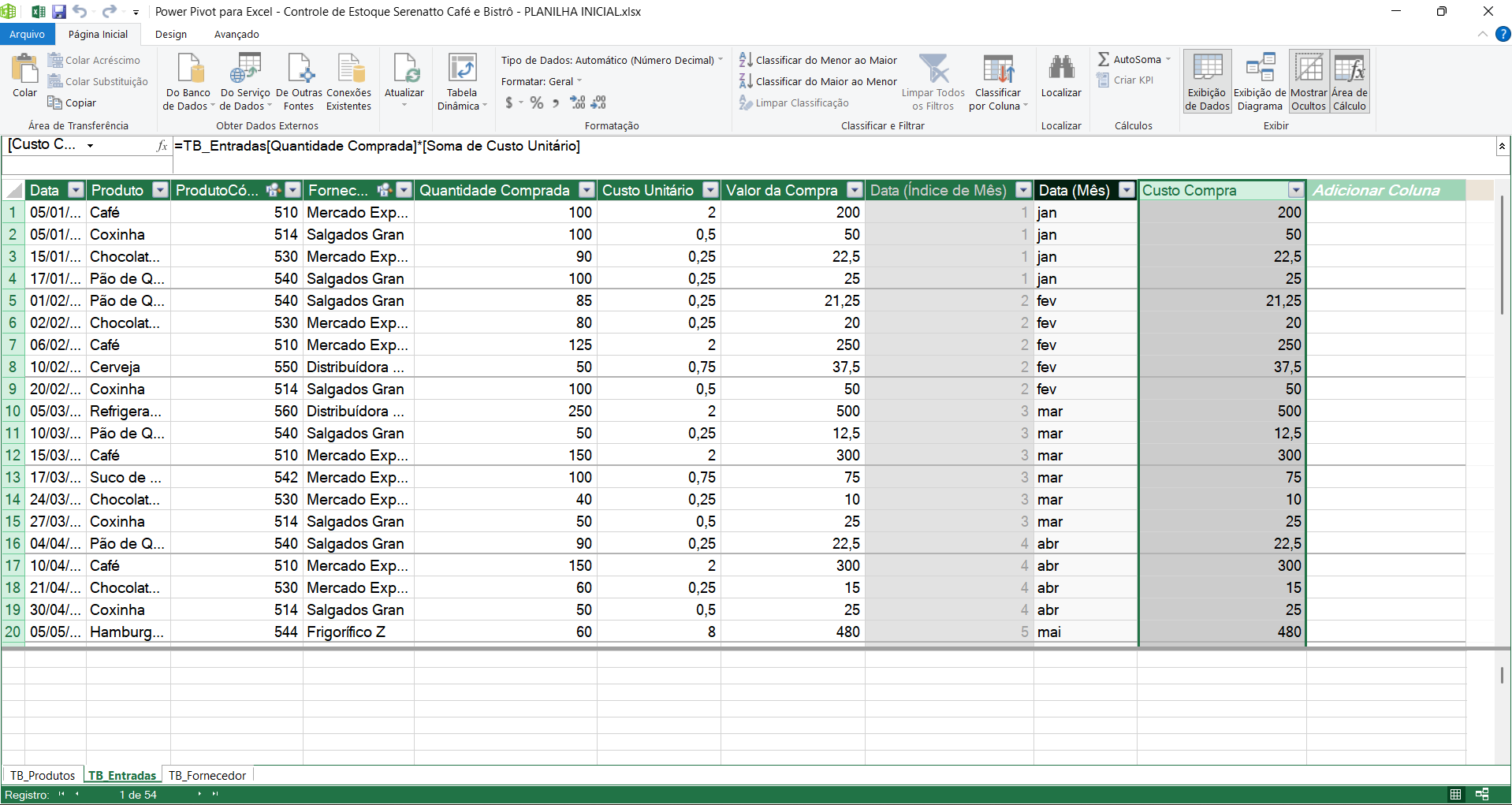Screen dimensions: 1512x805
Task: Open Quantidade Comprada filter dropdown
Action: [x=587, y=189]
